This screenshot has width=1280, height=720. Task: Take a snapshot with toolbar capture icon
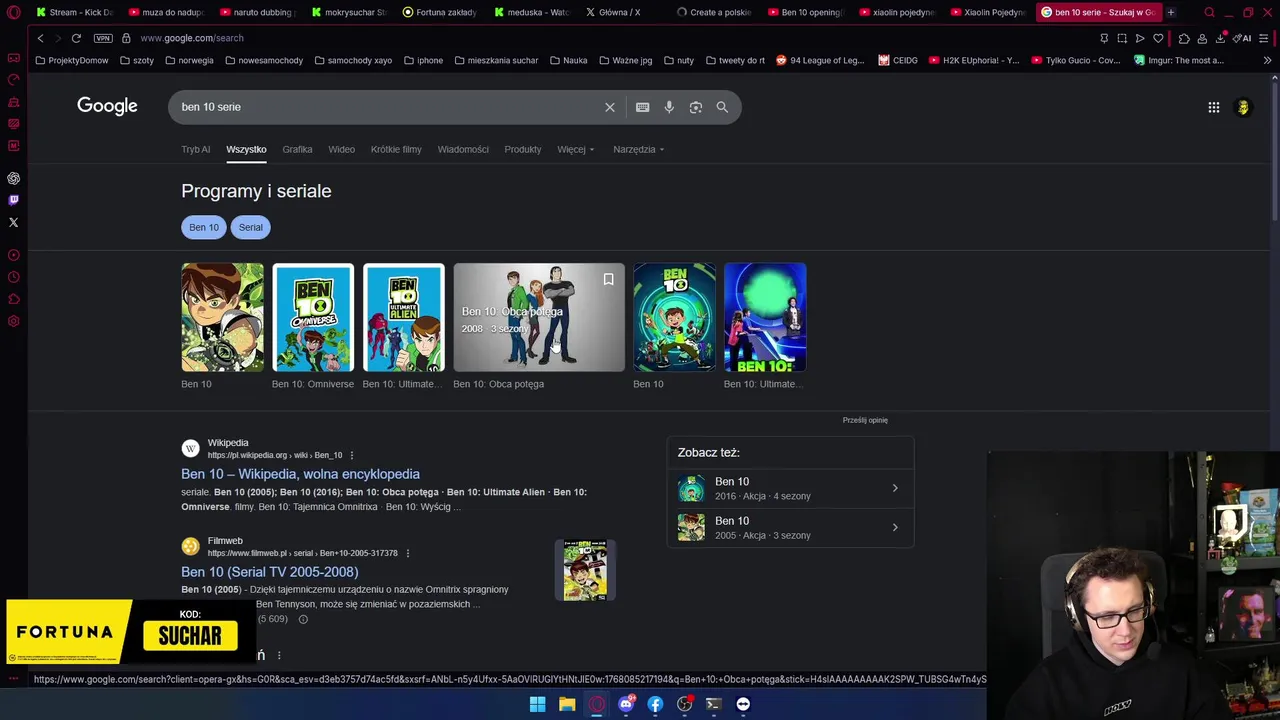pyautogui.click(x=1122, y=38)
